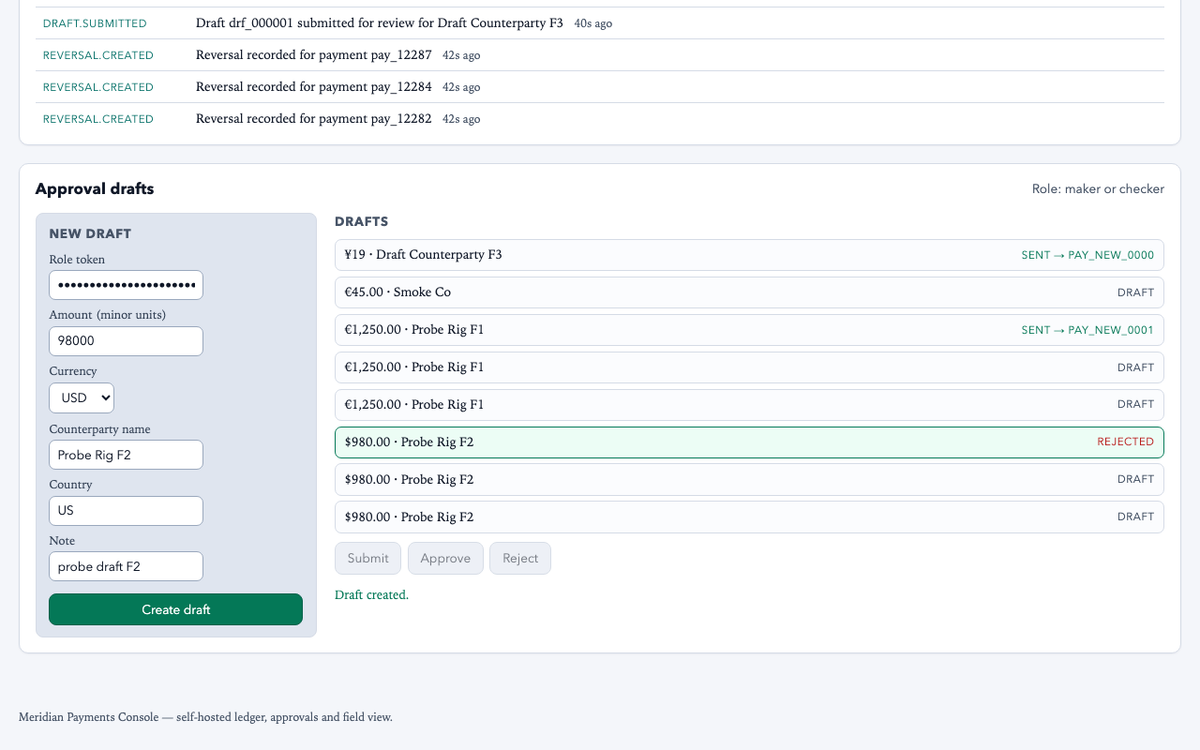Click the Submit button under drafts
Viewport: 1200px width, 750px height.
point(368,558)
